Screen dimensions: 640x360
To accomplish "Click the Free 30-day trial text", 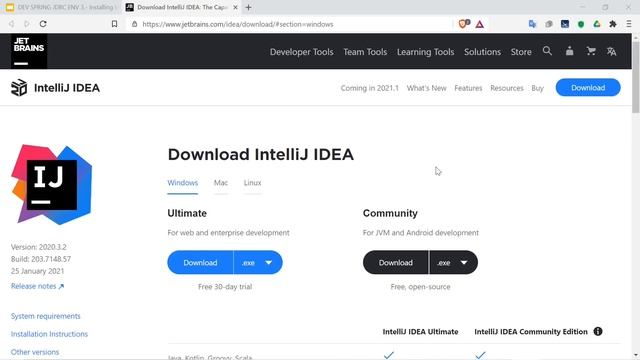I will [x=225, y=287].
